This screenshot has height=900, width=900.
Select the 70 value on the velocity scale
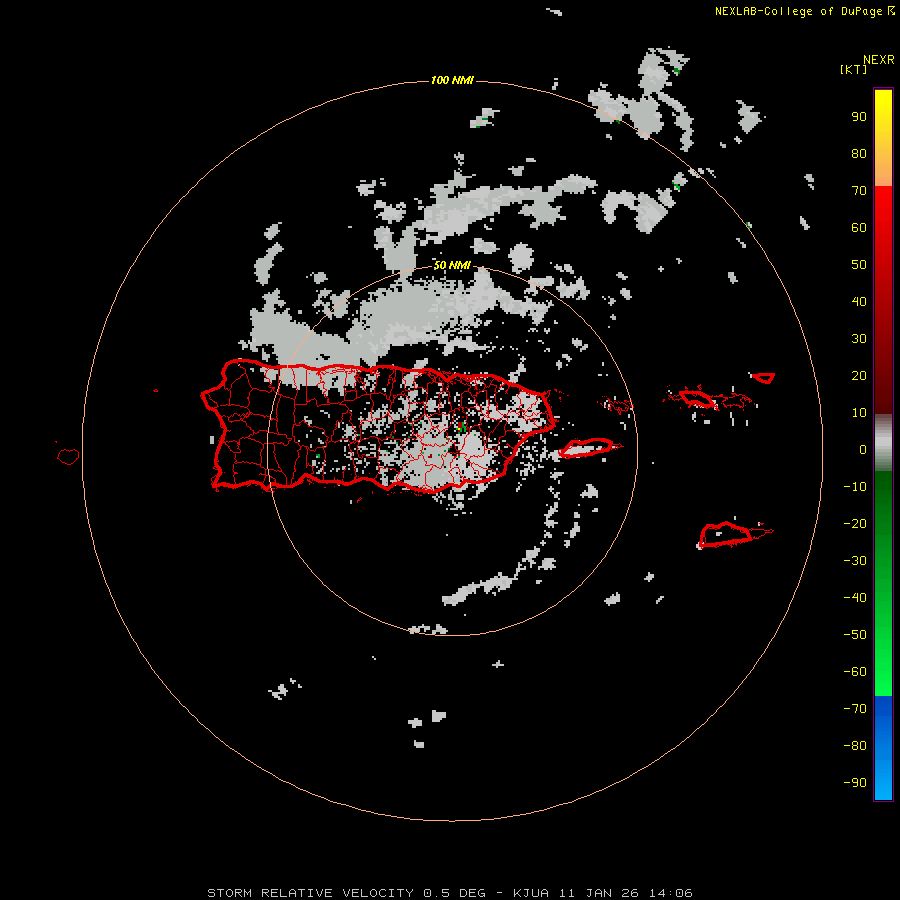[859, 191]
